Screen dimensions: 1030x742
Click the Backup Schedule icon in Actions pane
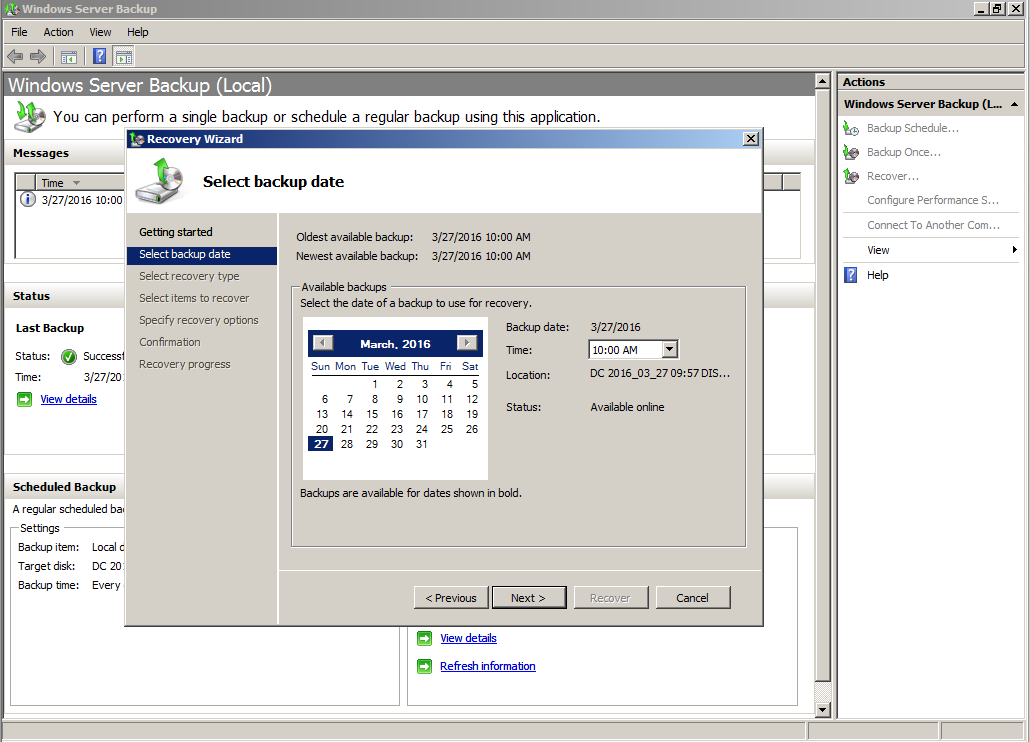point(851,129)
